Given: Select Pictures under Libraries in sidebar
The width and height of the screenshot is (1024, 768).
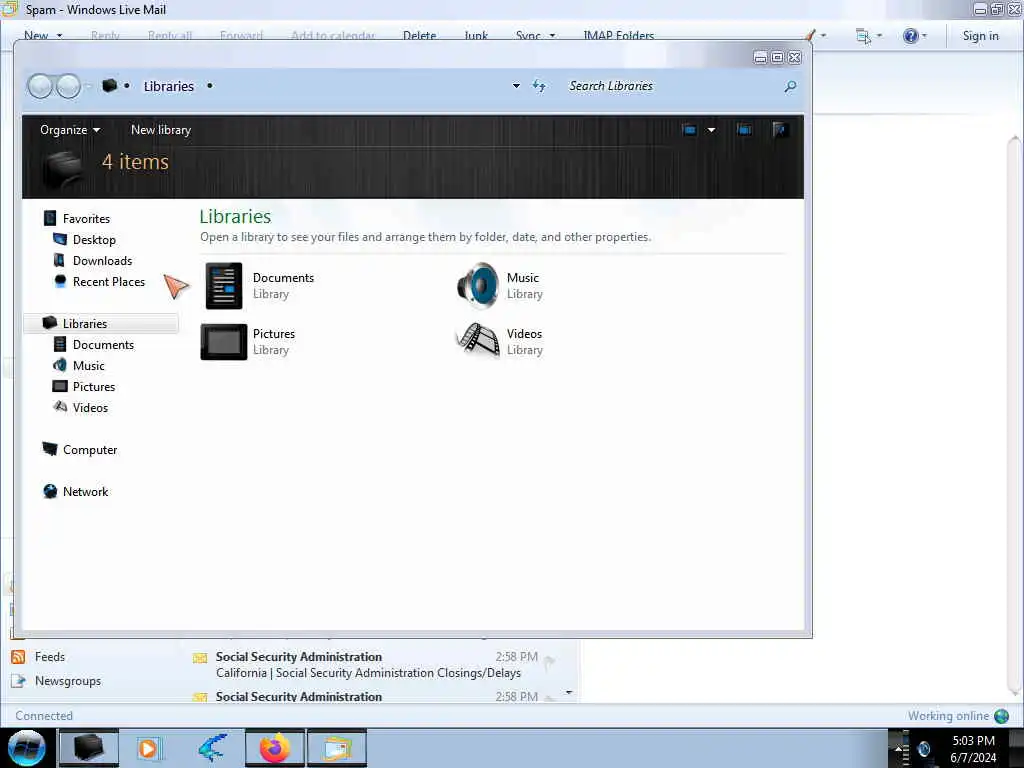Looking at the screenshot, I should (94, 387).
